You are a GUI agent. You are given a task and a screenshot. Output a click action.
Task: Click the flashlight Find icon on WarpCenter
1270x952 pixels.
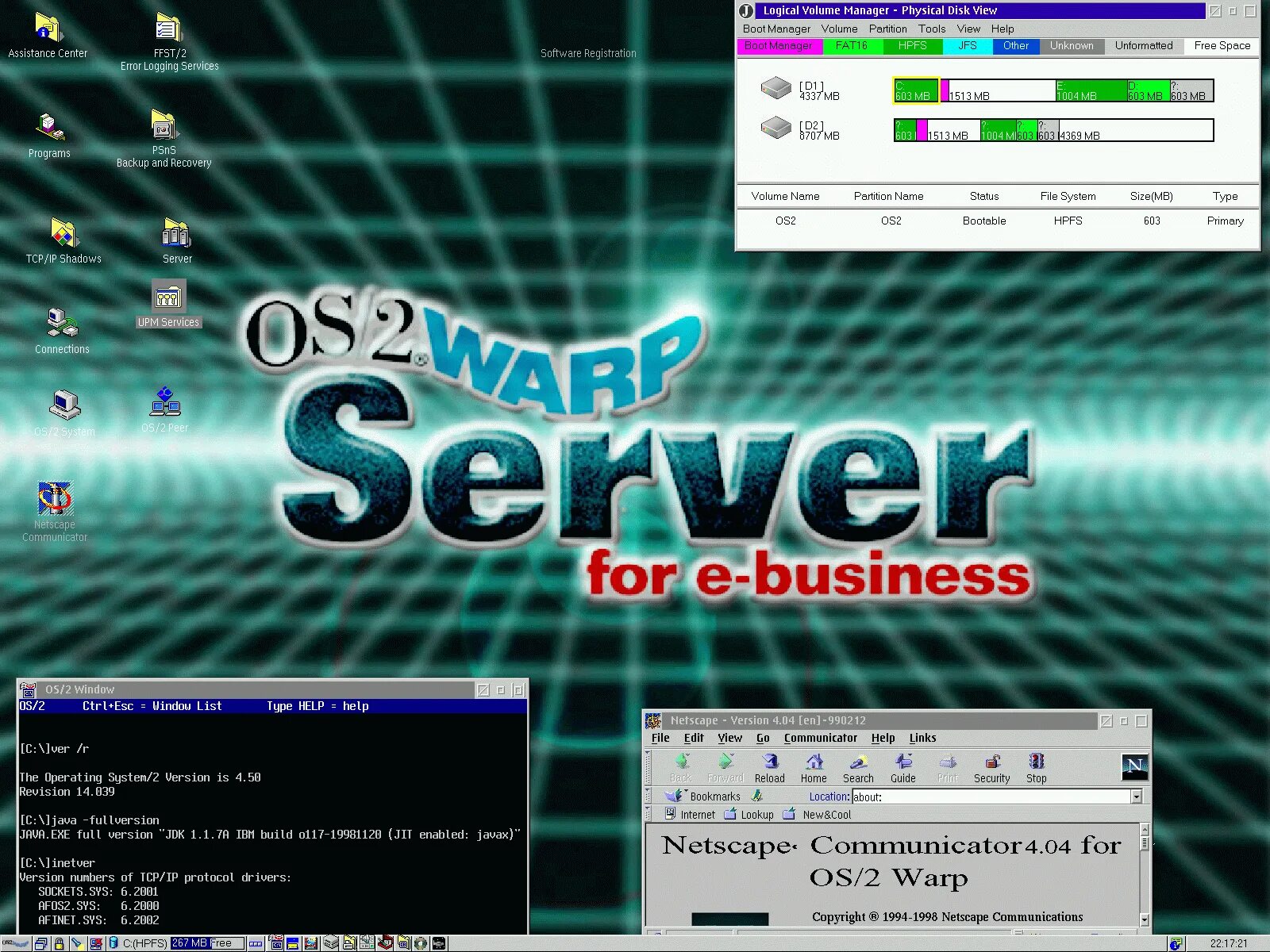pos(77,943)
